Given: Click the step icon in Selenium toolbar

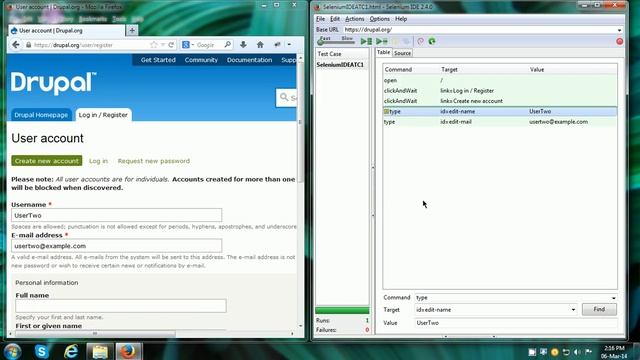Looking at the screenshot, I should click(x=406, y=41).
